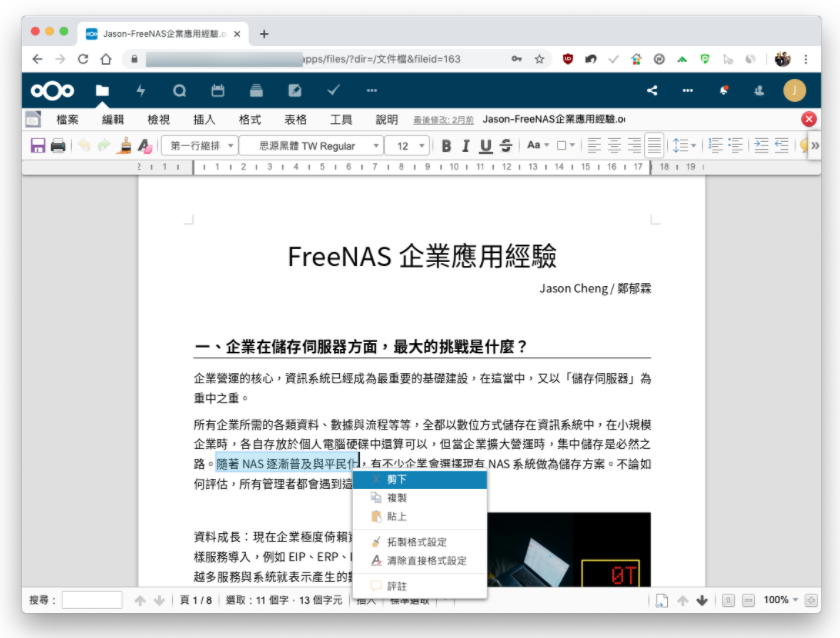Viewport: 840px width, 638px height.
Task: Select the Clone formatting paintbrush icon
Action: [x=124, y=145]
